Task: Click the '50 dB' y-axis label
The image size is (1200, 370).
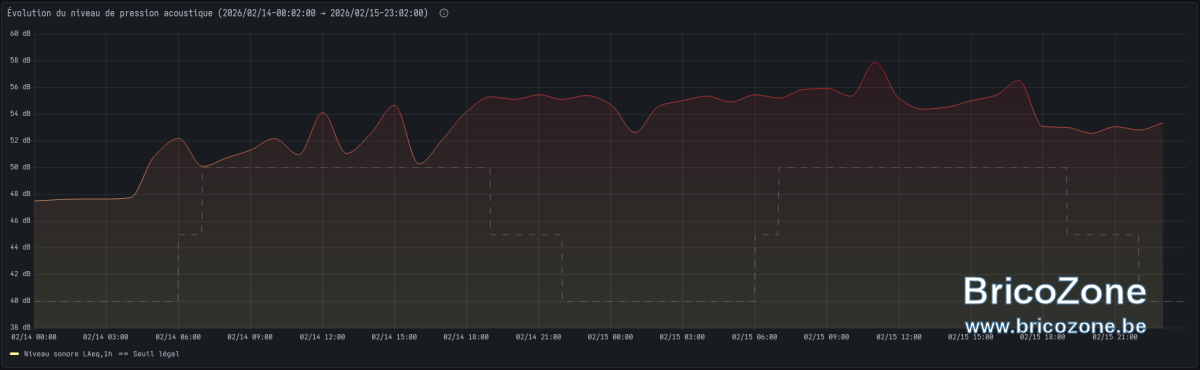Action: click(x=20, y=167)
